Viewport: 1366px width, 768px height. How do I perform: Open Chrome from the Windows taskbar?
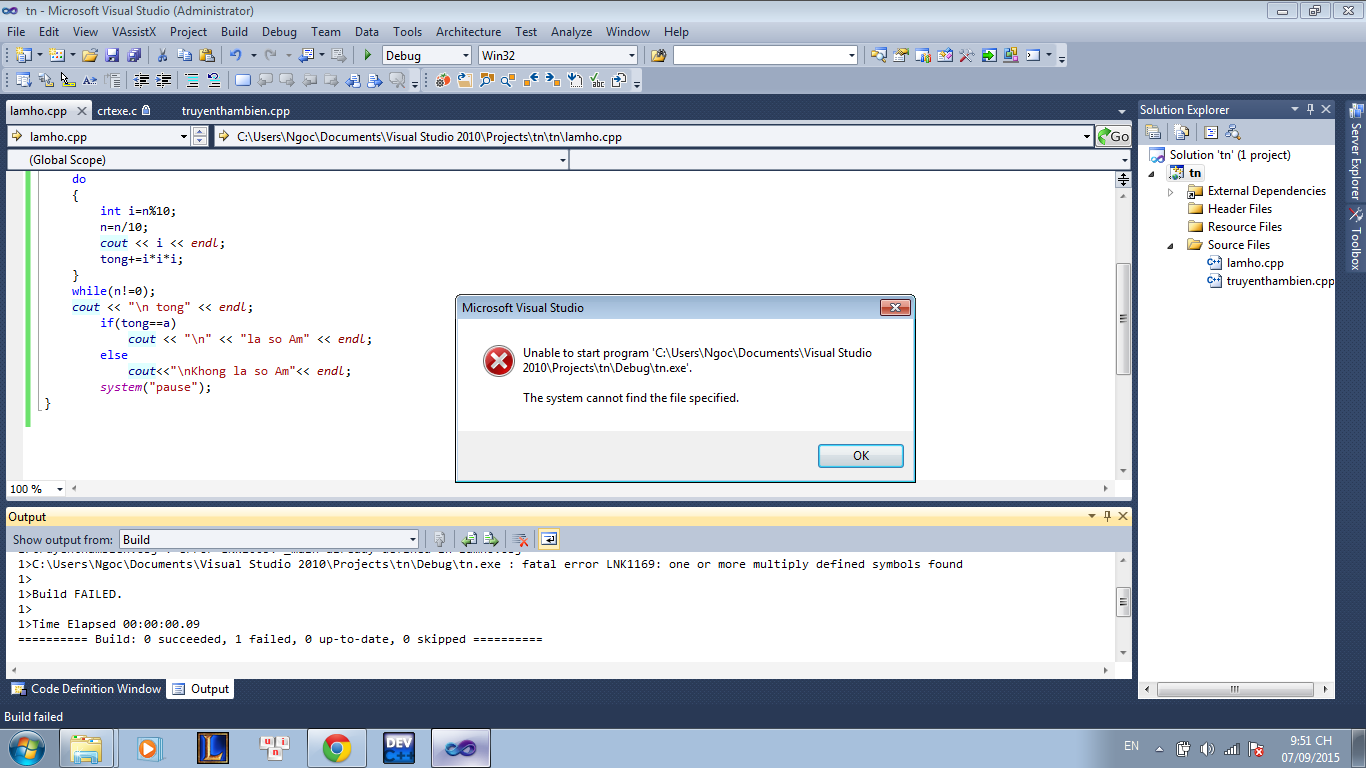pyautogui.click(x=336, y=748)
